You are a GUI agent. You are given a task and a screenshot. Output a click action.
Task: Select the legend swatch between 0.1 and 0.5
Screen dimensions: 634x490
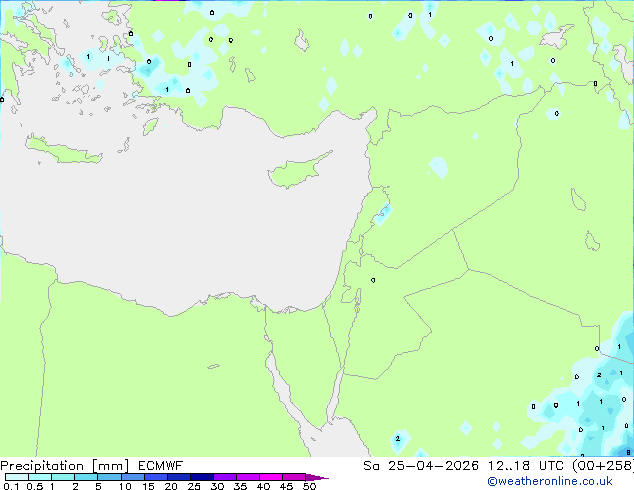(17, 477)
